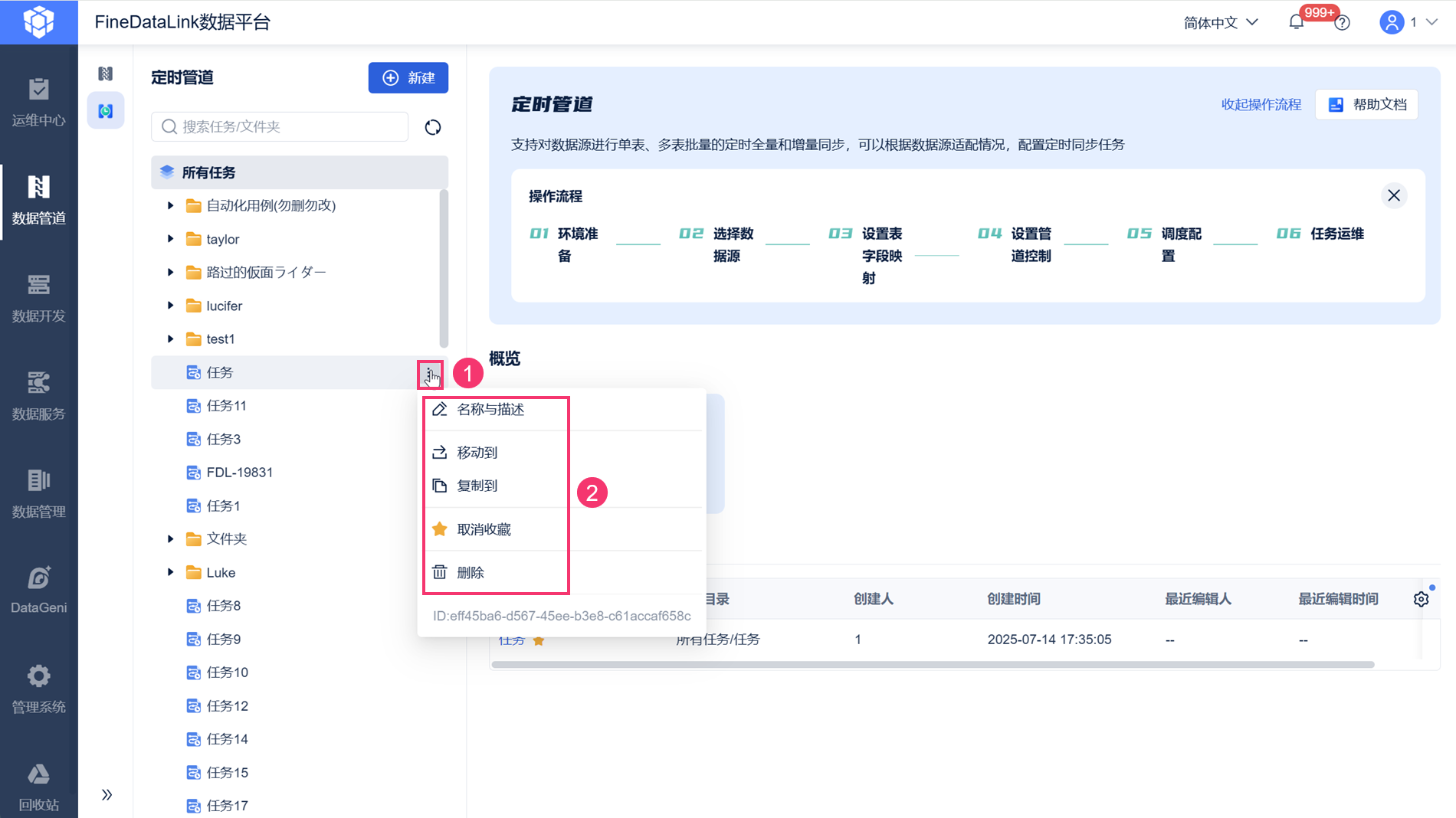Click the 创建人 column header
This screenshot has height=818, width=1456.
point(874,599)
